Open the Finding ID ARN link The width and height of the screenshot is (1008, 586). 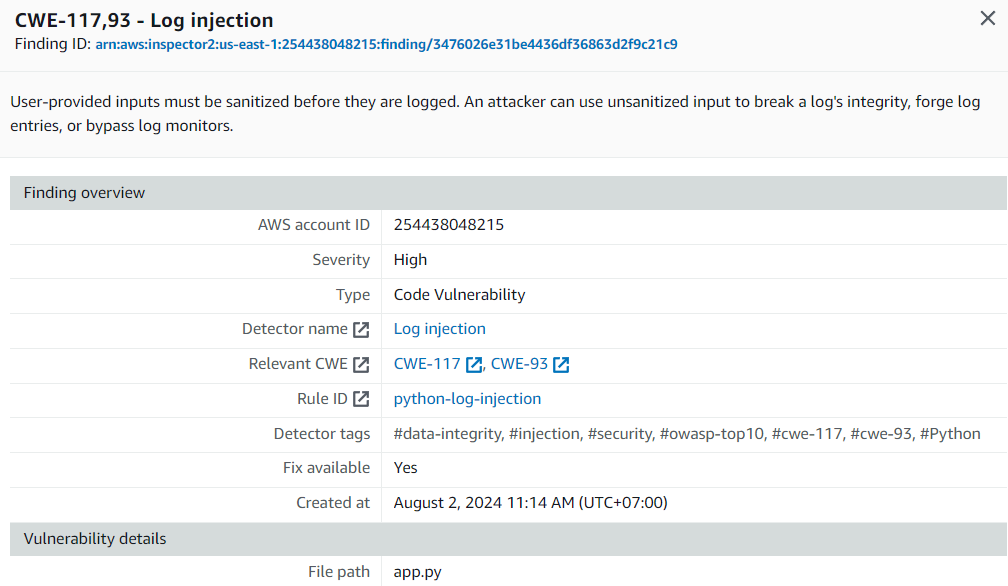386,44
